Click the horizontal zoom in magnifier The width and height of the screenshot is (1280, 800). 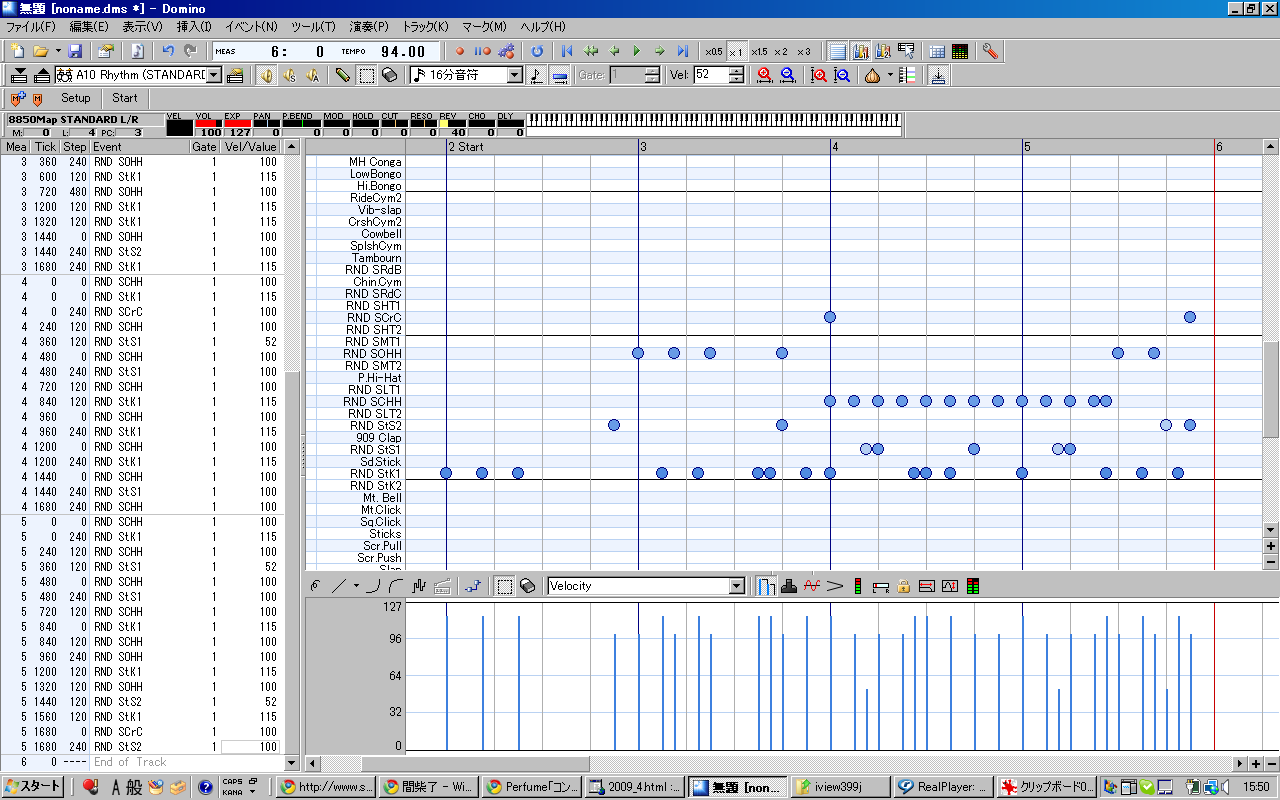pyautogui.click(x=764, y=75)
